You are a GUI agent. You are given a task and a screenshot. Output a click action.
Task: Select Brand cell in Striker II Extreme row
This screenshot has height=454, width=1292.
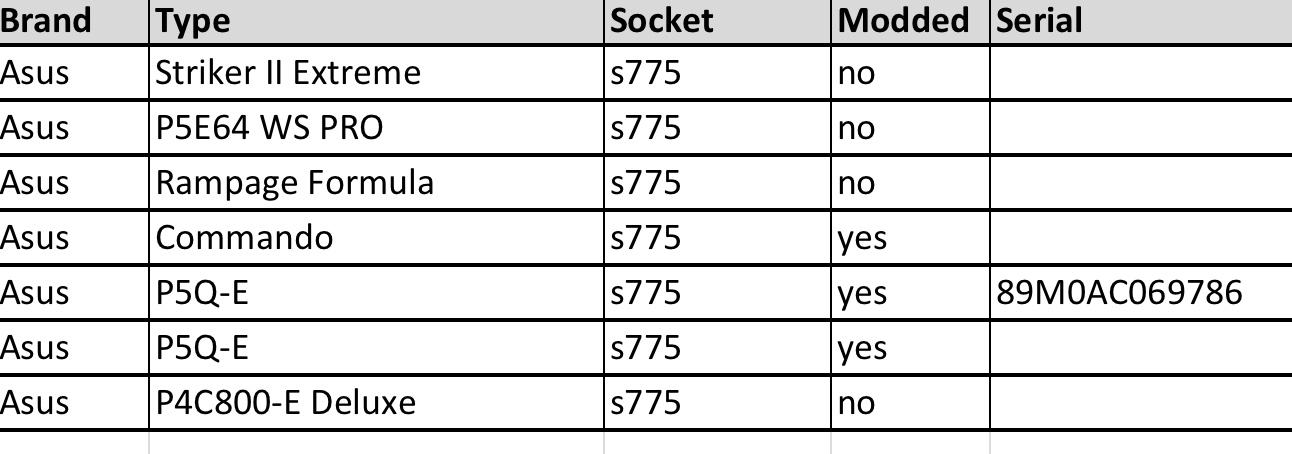tap(74, 73)
